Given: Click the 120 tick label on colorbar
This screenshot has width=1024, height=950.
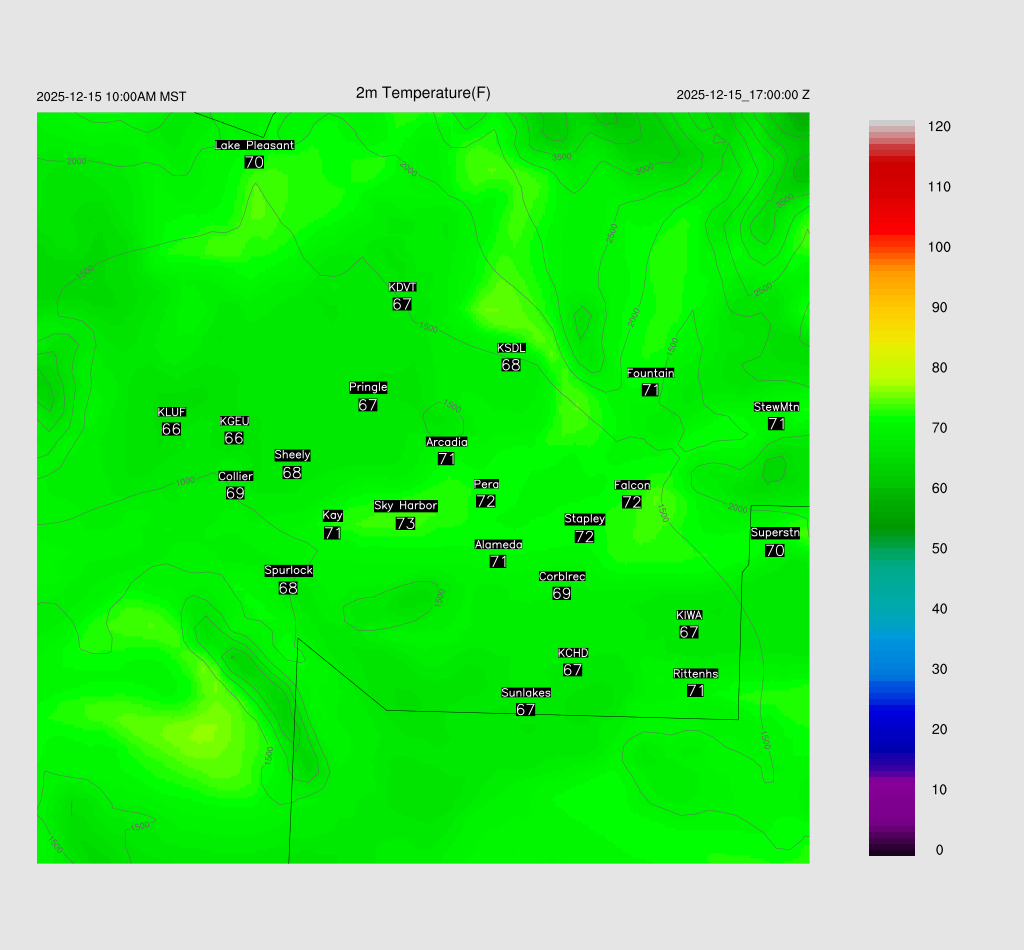Looking at the screenshot, I should (939, 127).
